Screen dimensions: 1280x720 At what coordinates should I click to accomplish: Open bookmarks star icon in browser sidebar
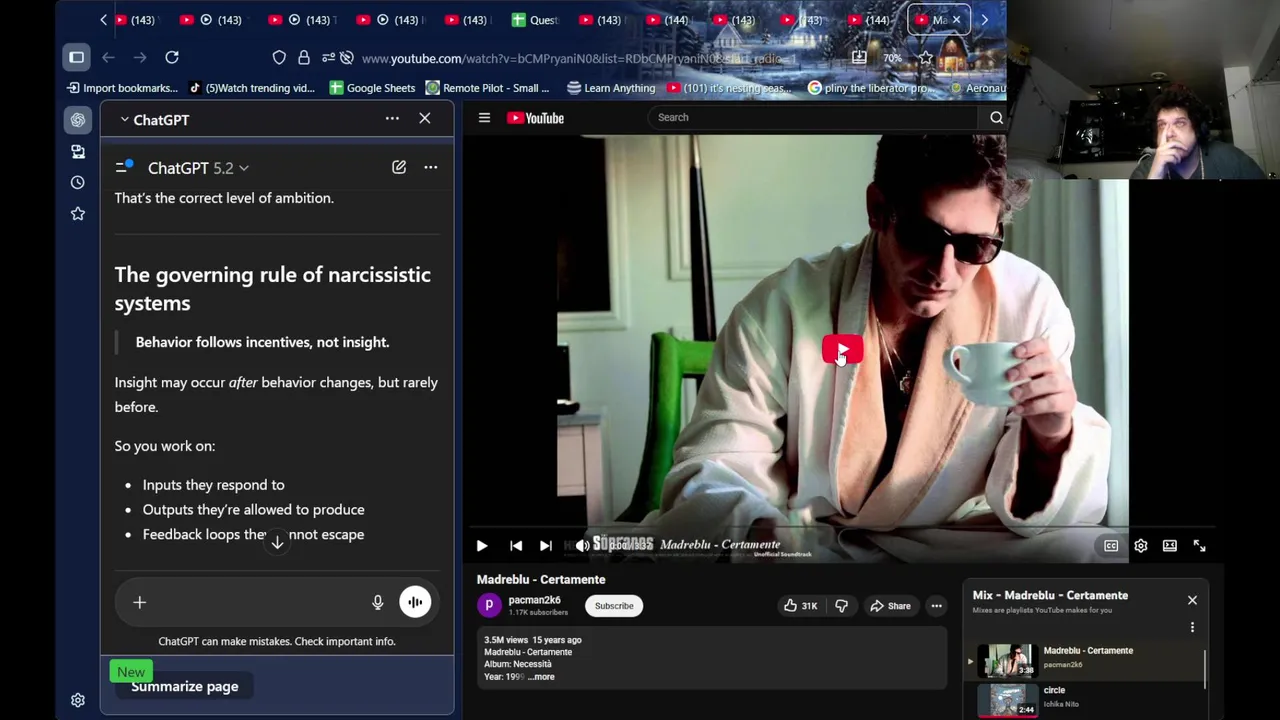(78, 213)
